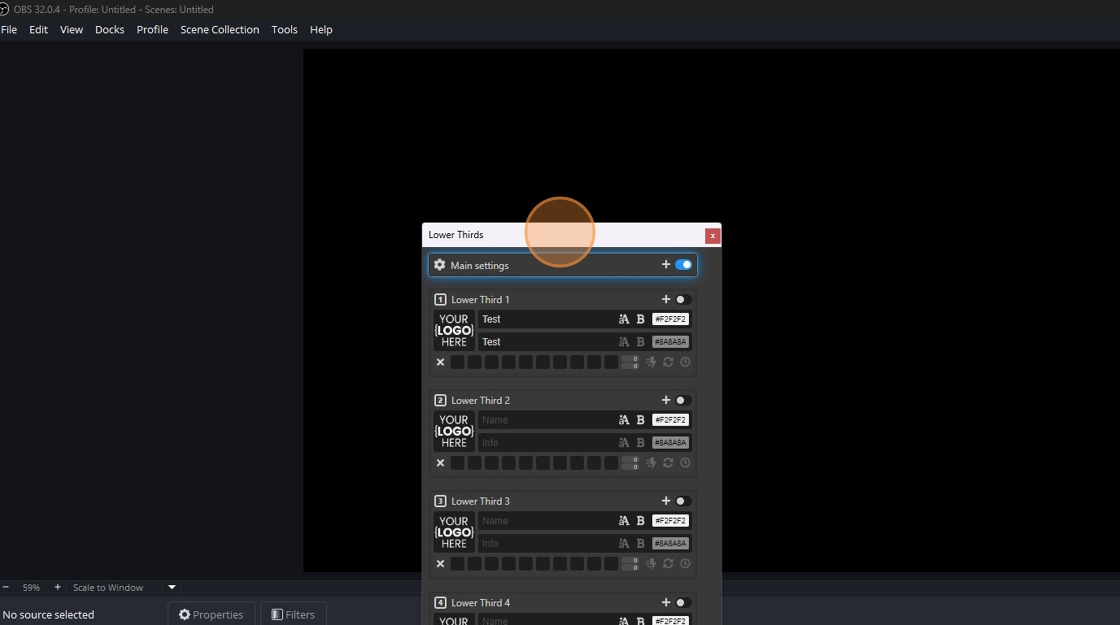Open #F2F2F2 name color of Lower Third 2
The image size is (1120, 625).
(670, 420)
